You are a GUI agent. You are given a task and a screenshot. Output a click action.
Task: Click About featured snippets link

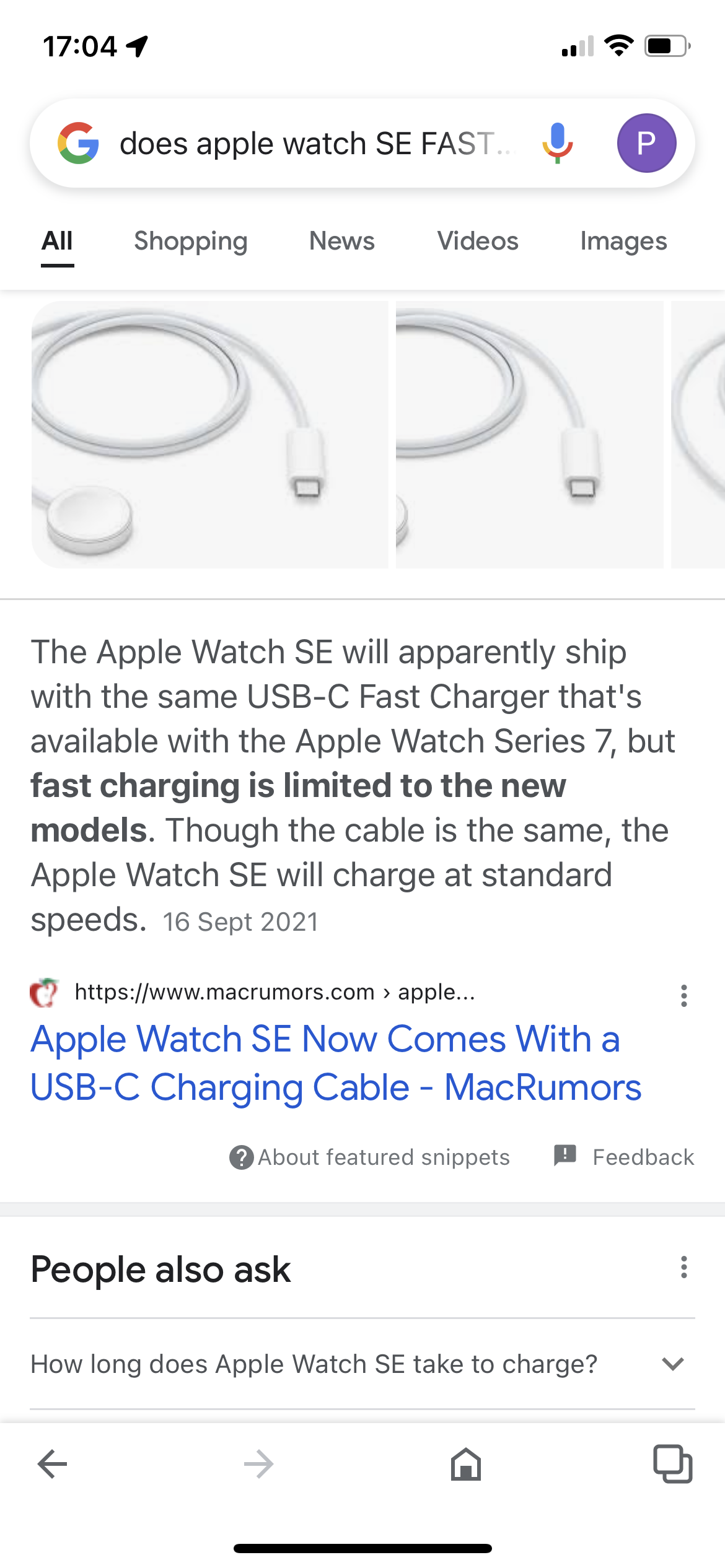(384, 1157)
